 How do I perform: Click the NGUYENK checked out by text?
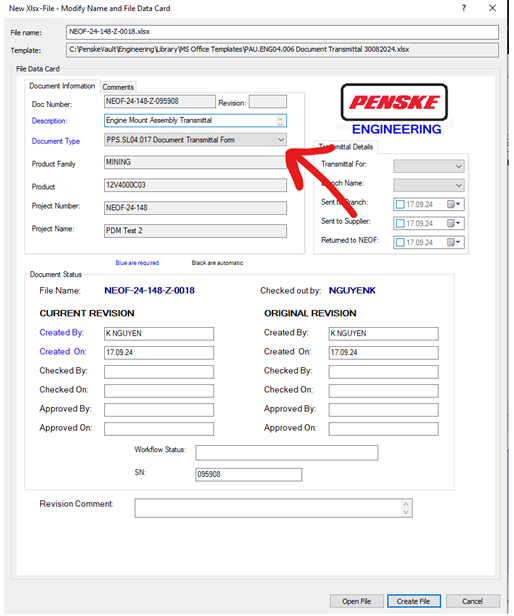(x=352, y=290)
